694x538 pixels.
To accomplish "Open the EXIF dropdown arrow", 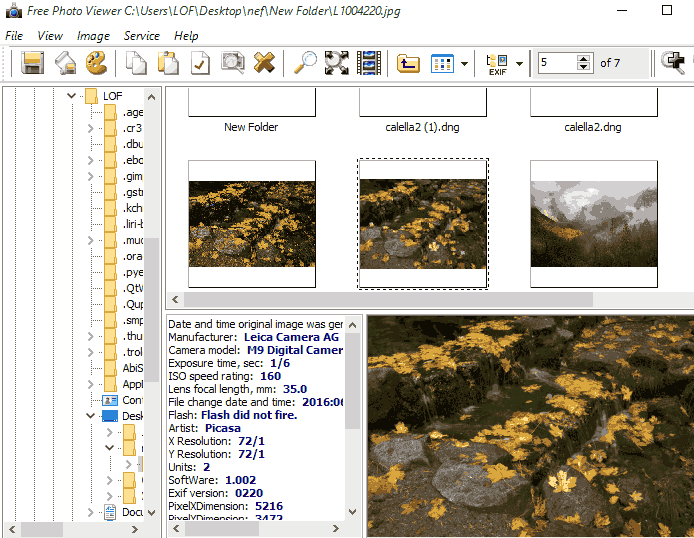I will tap(520, 64).
